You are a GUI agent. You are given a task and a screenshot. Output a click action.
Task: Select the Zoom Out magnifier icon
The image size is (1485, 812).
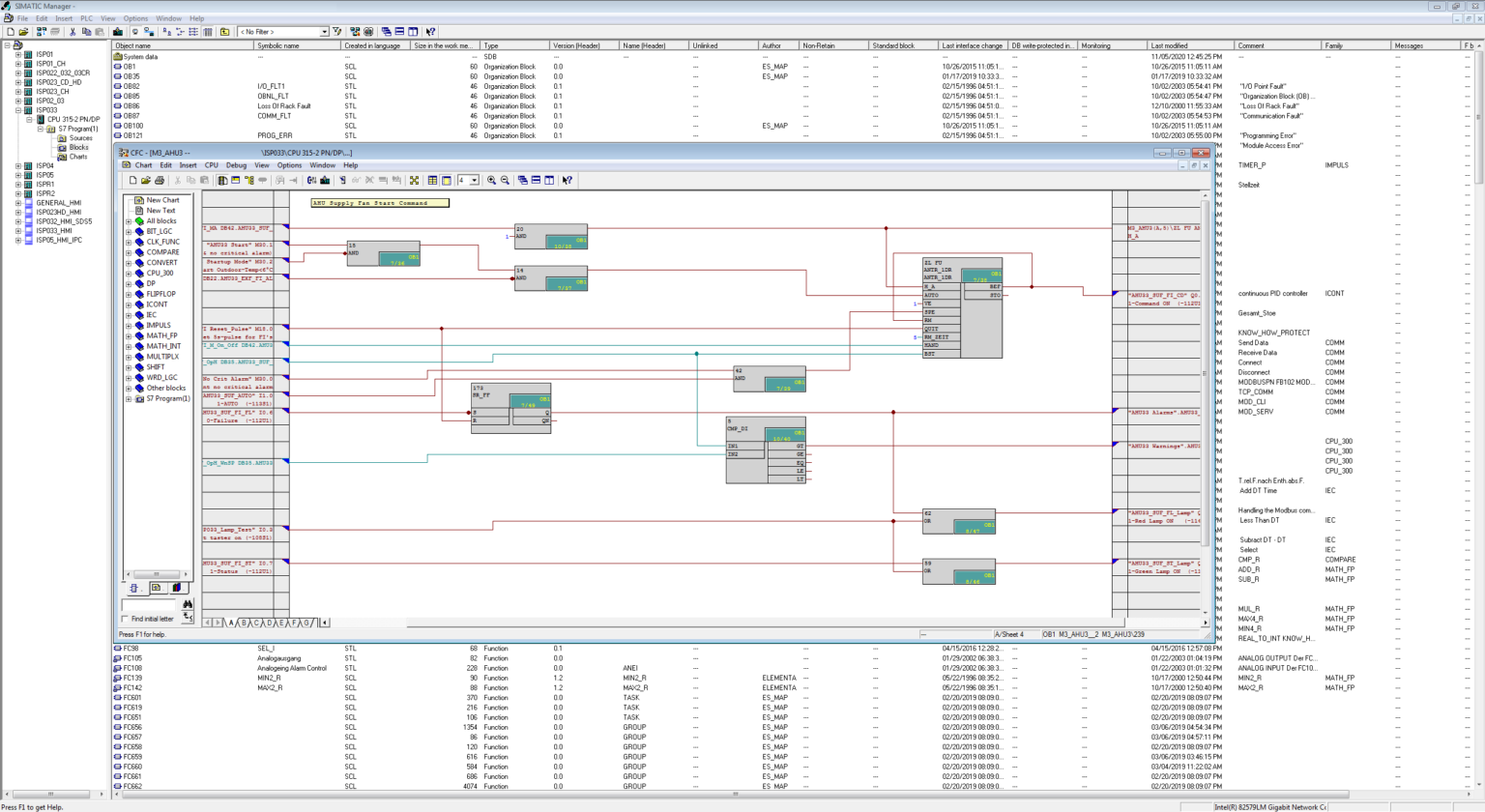[x=507, y=180]
